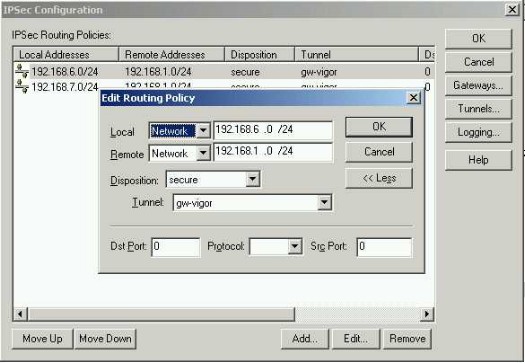The width and height of the screenshot is (525, 363).
Task: Click OK in Edit Routing Policy dialog
Action: point(379,127)
